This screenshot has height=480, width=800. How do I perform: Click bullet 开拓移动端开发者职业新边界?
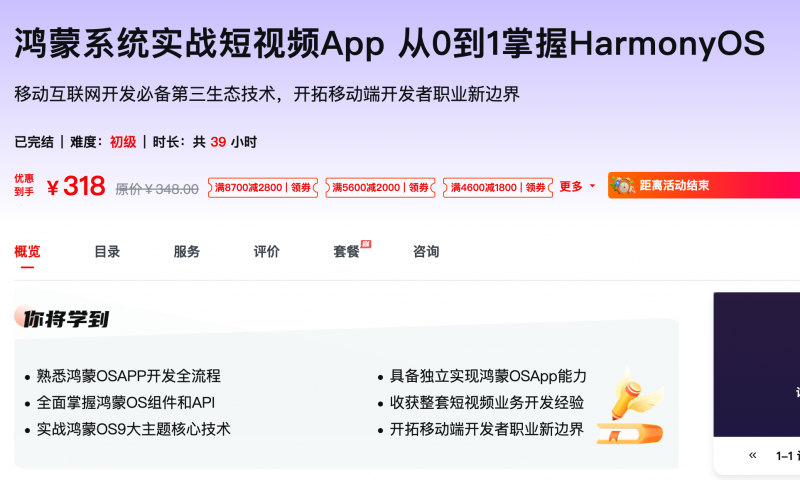[x=487, y=430]
